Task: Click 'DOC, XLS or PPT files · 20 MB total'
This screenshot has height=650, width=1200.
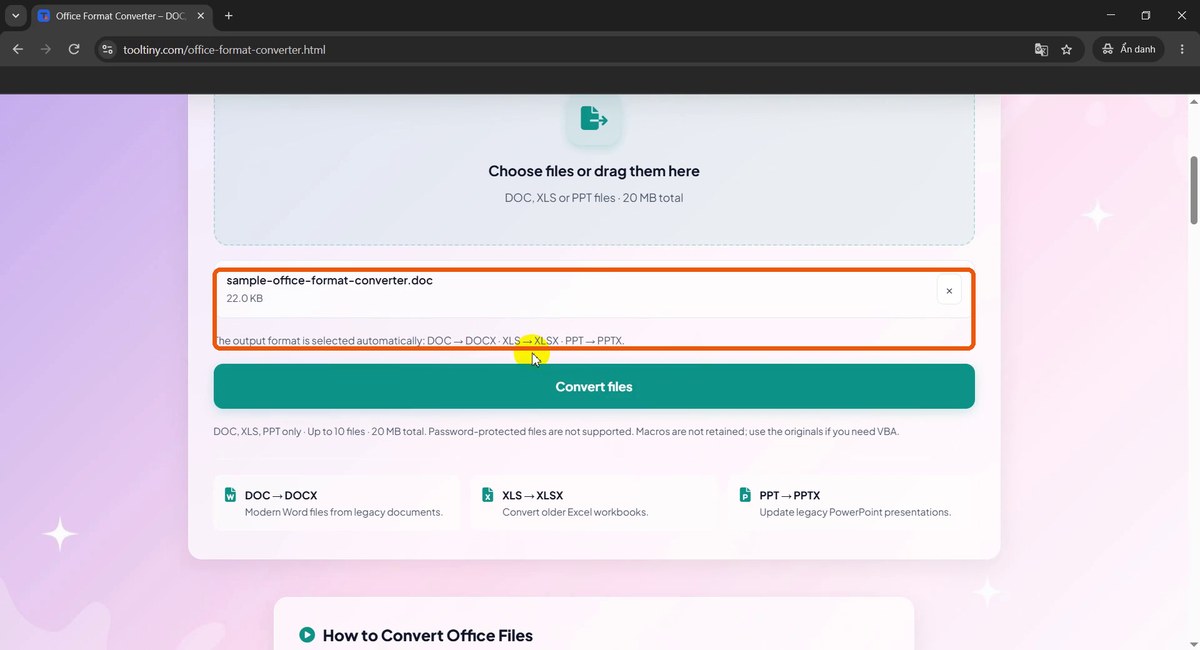Action: 594,198
